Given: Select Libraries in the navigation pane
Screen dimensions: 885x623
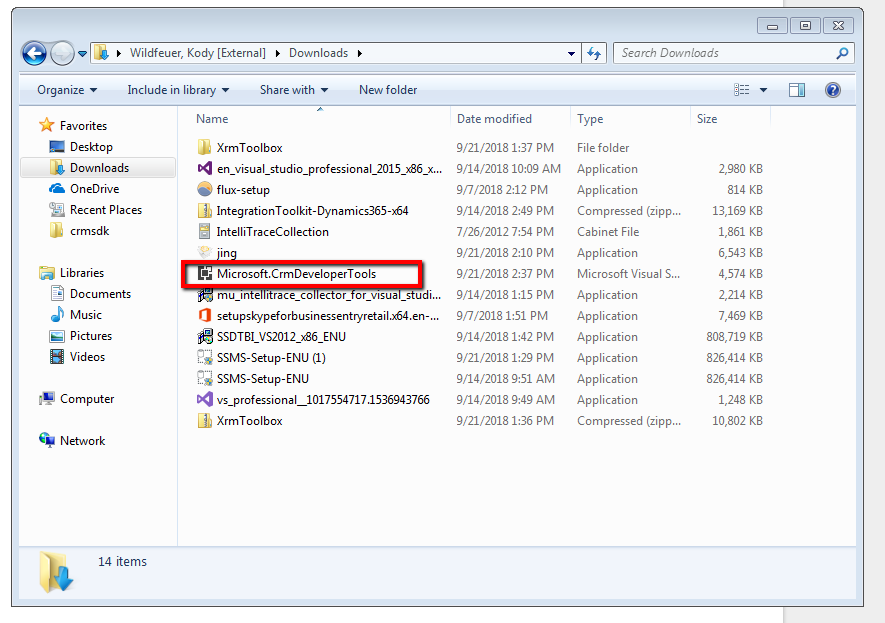Looking at the screenshot, I should click(x=71, y=273).
